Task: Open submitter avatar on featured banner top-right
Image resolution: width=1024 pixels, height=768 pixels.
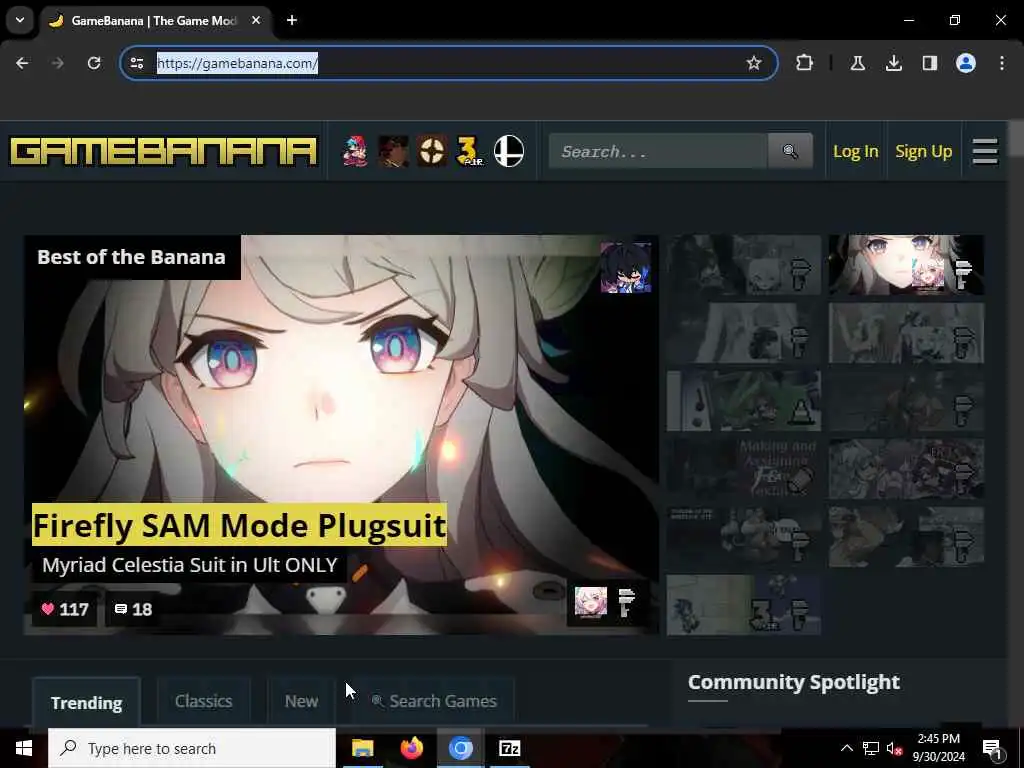Action: tap(626, 268)
